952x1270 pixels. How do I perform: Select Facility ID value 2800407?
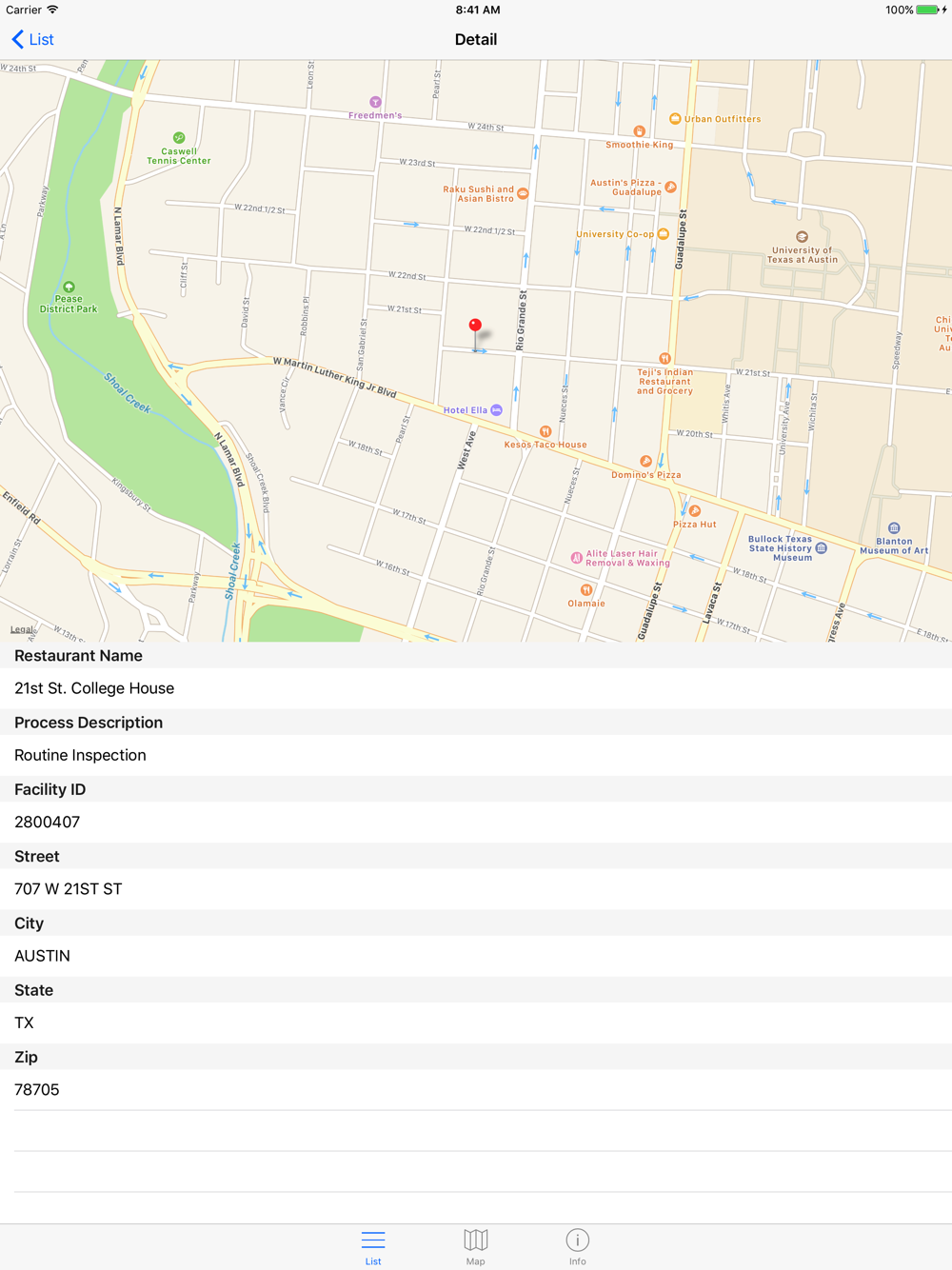click(47, 822)
